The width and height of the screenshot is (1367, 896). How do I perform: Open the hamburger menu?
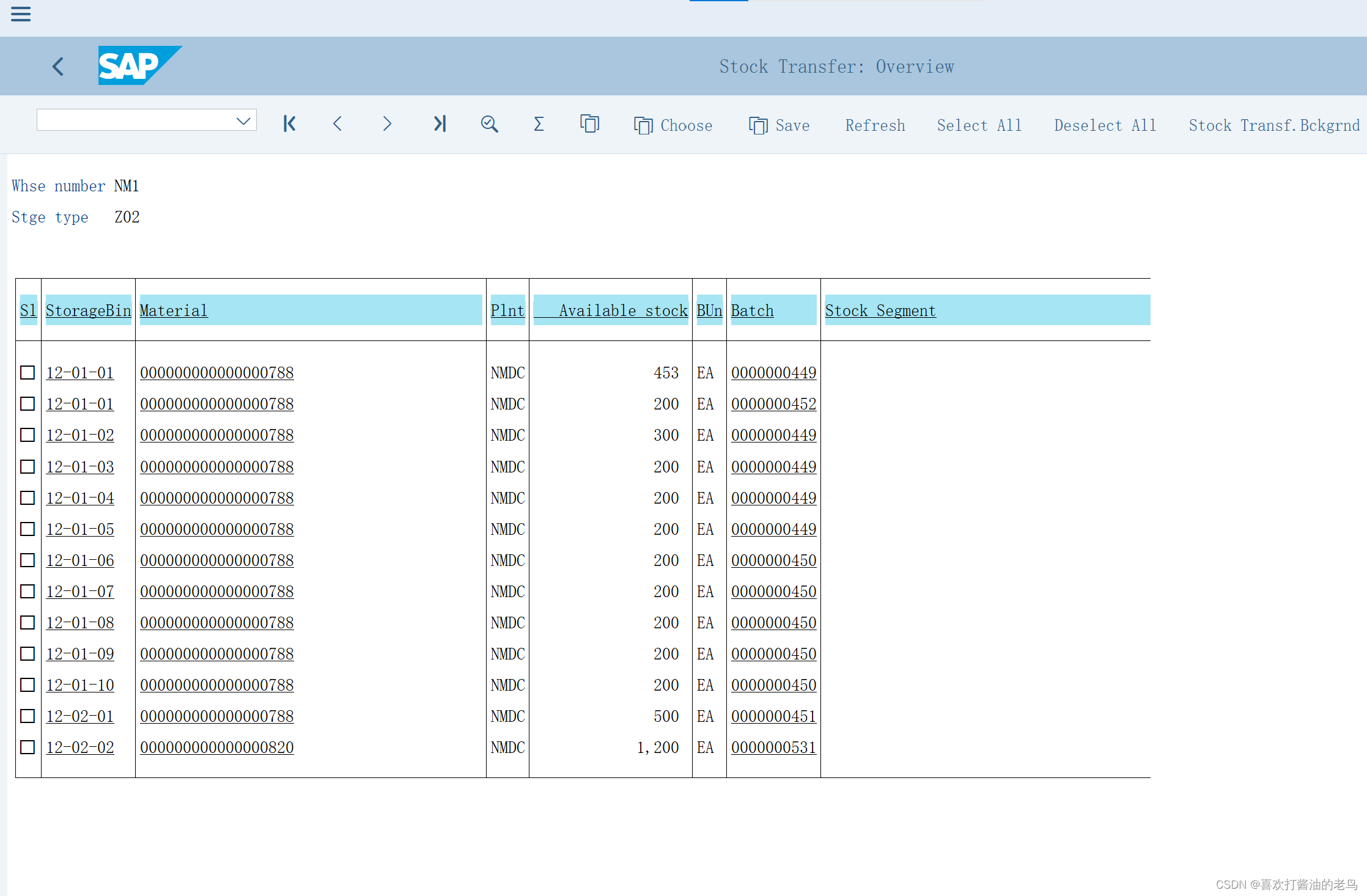[20, 13]
